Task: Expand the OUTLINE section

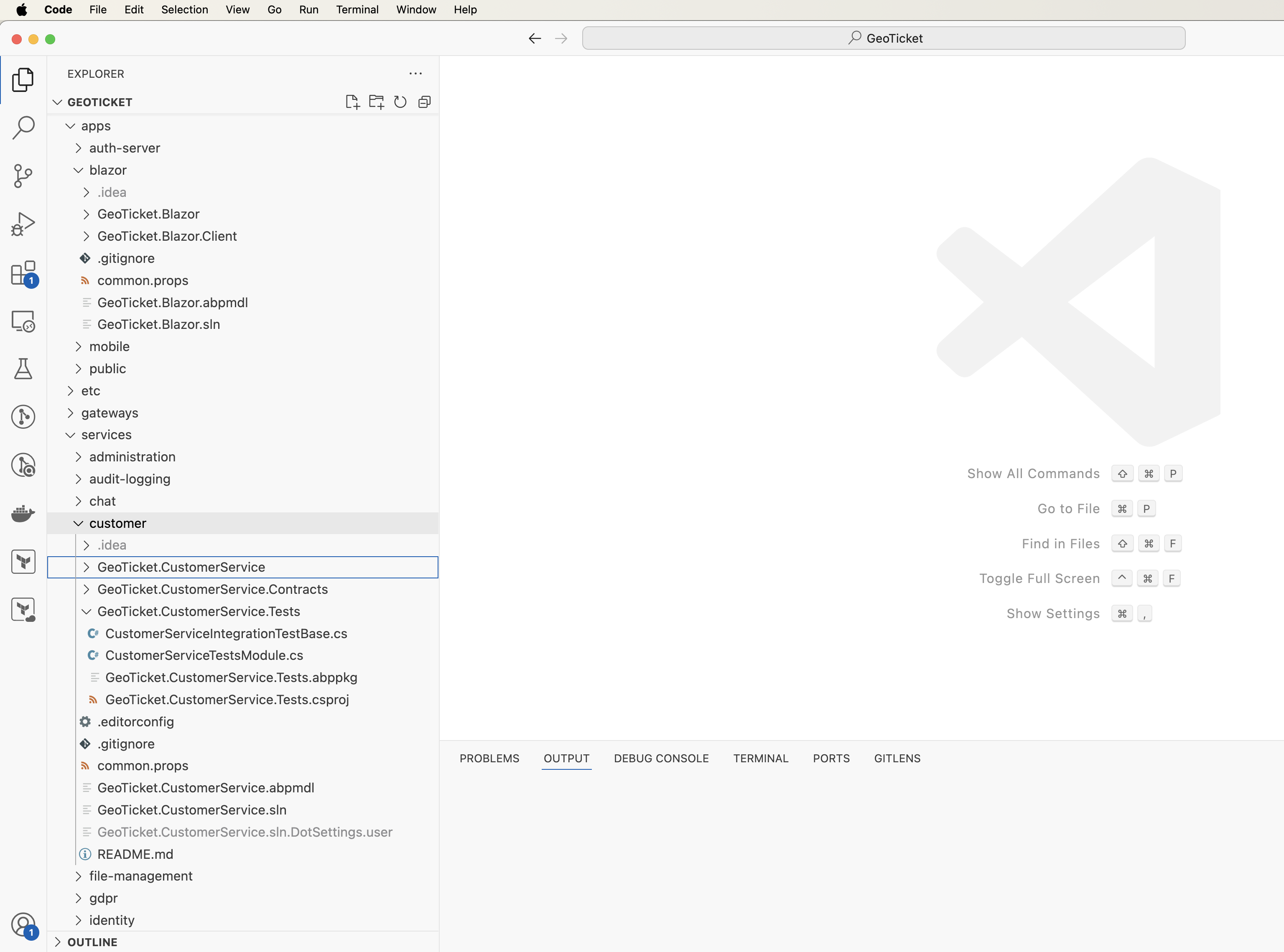Action: (x=92, y=942)
